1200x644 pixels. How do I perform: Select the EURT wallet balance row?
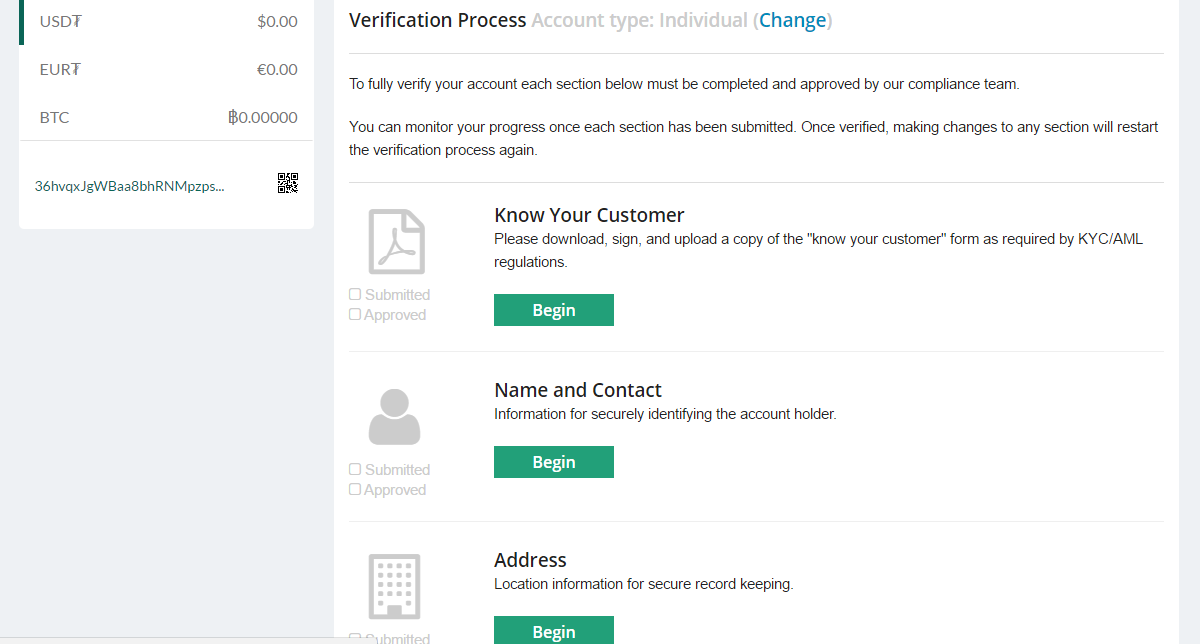tap(167, 69)
